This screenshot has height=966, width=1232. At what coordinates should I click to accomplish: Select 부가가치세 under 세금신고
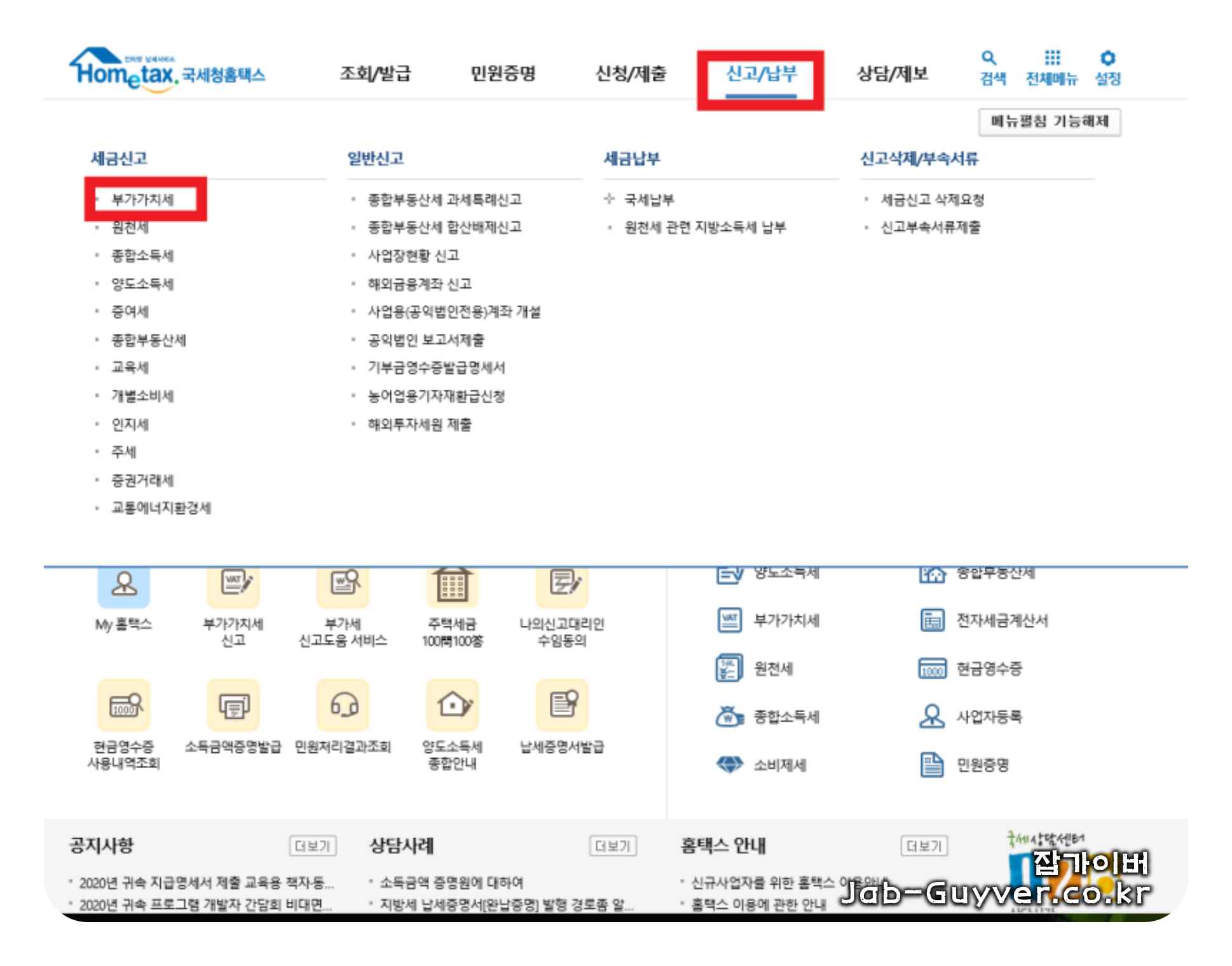pos(143,200)
